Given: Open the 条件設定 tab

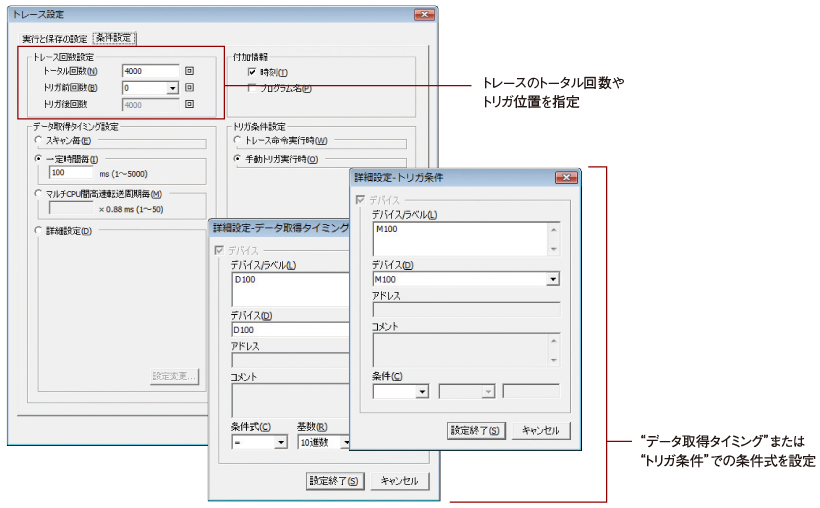Looking at the screenshot, I should point(114,38).
